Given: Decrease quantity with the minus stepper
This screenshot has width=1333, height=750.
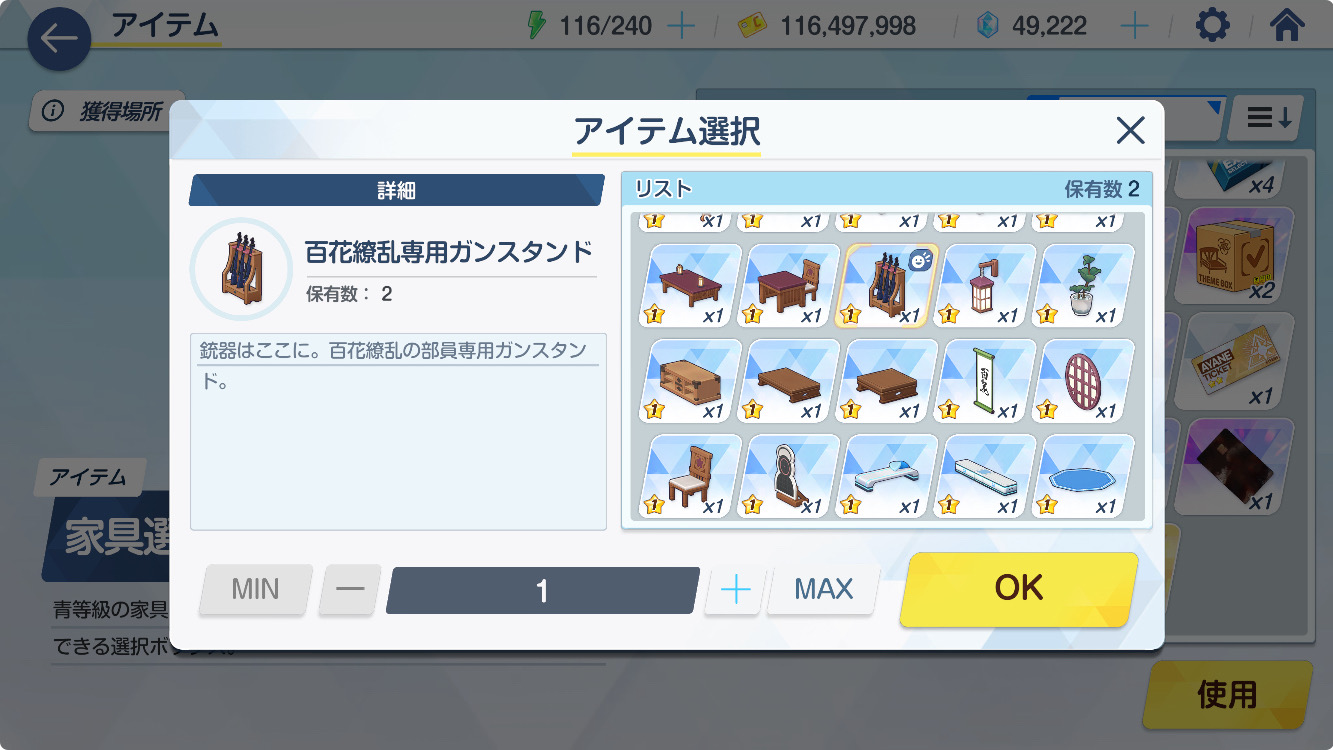Looking at the screenshot, I should (350, 589).
